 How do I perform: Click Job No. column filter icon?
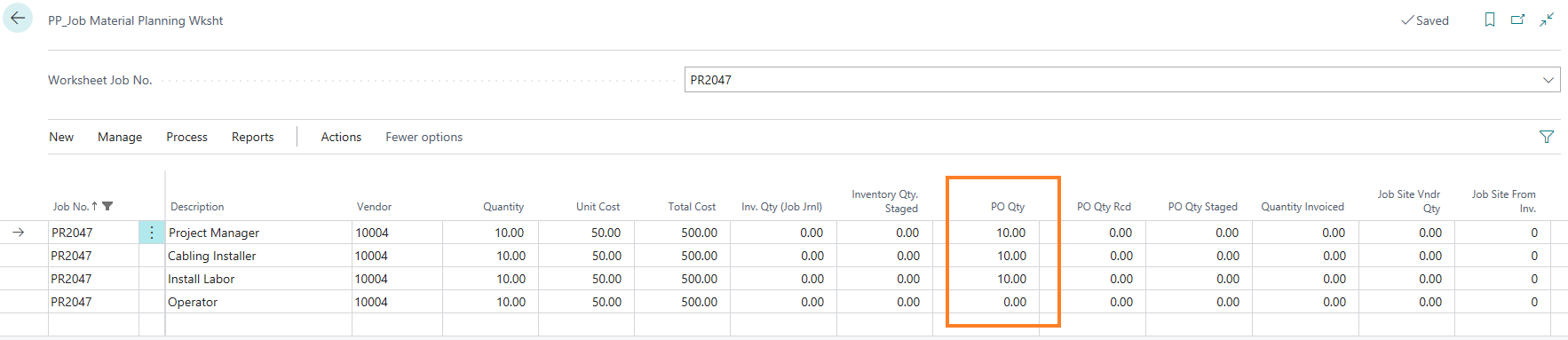[x=107, y=206]
